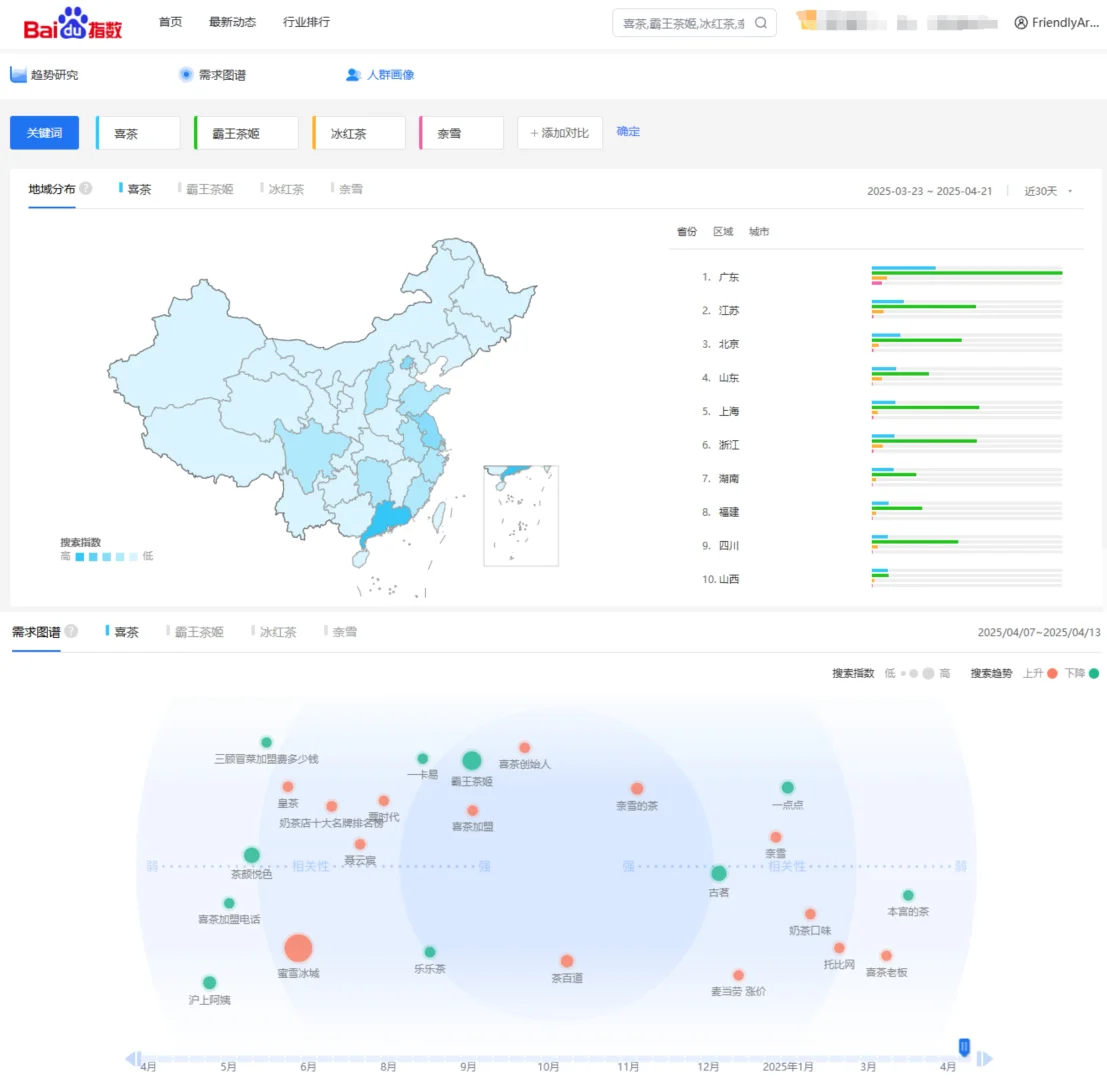Click the 2025-03-23 ~ 2025-04-21 date range
This screenshot has height=1080, width=1107.
coord(929,191)
